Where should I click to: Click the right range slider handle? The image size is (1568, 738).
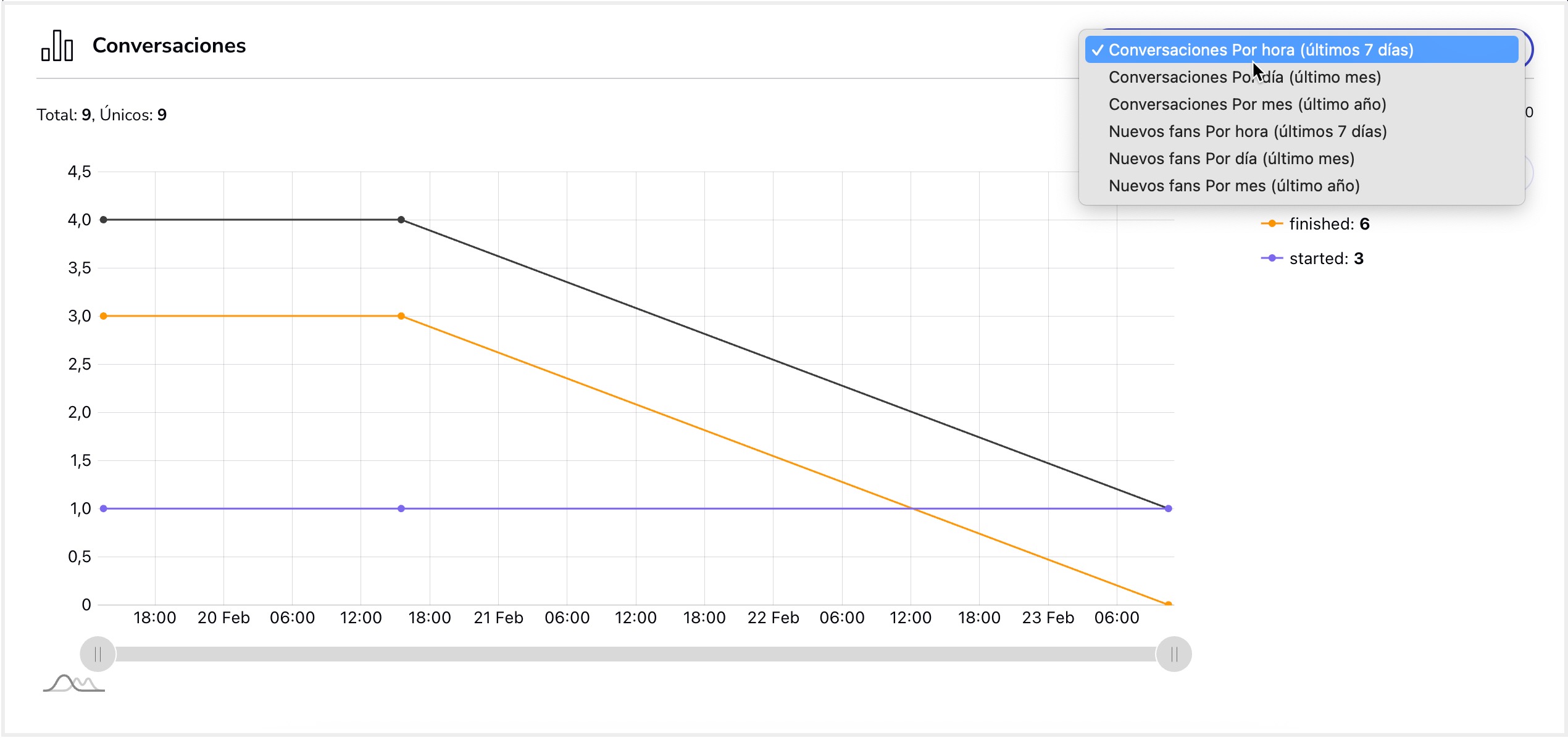click(x=1174, y=654)
